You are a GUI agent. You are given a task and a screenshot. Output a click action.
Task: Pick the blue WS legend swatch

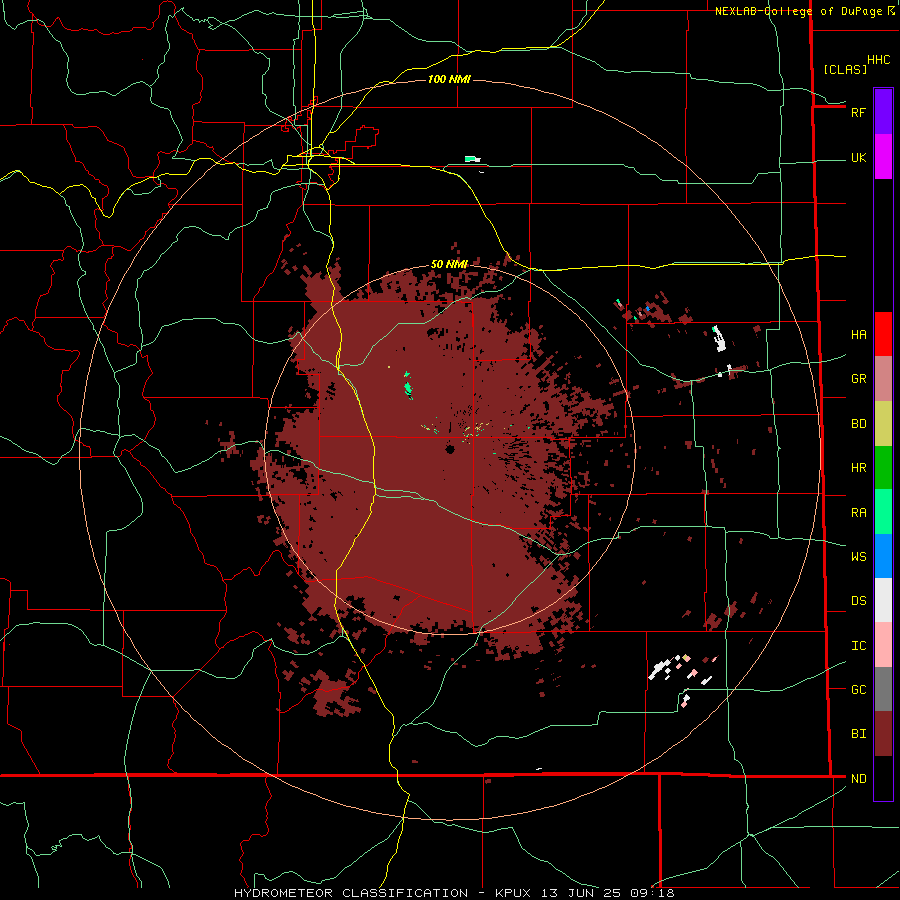click(883, 556)
